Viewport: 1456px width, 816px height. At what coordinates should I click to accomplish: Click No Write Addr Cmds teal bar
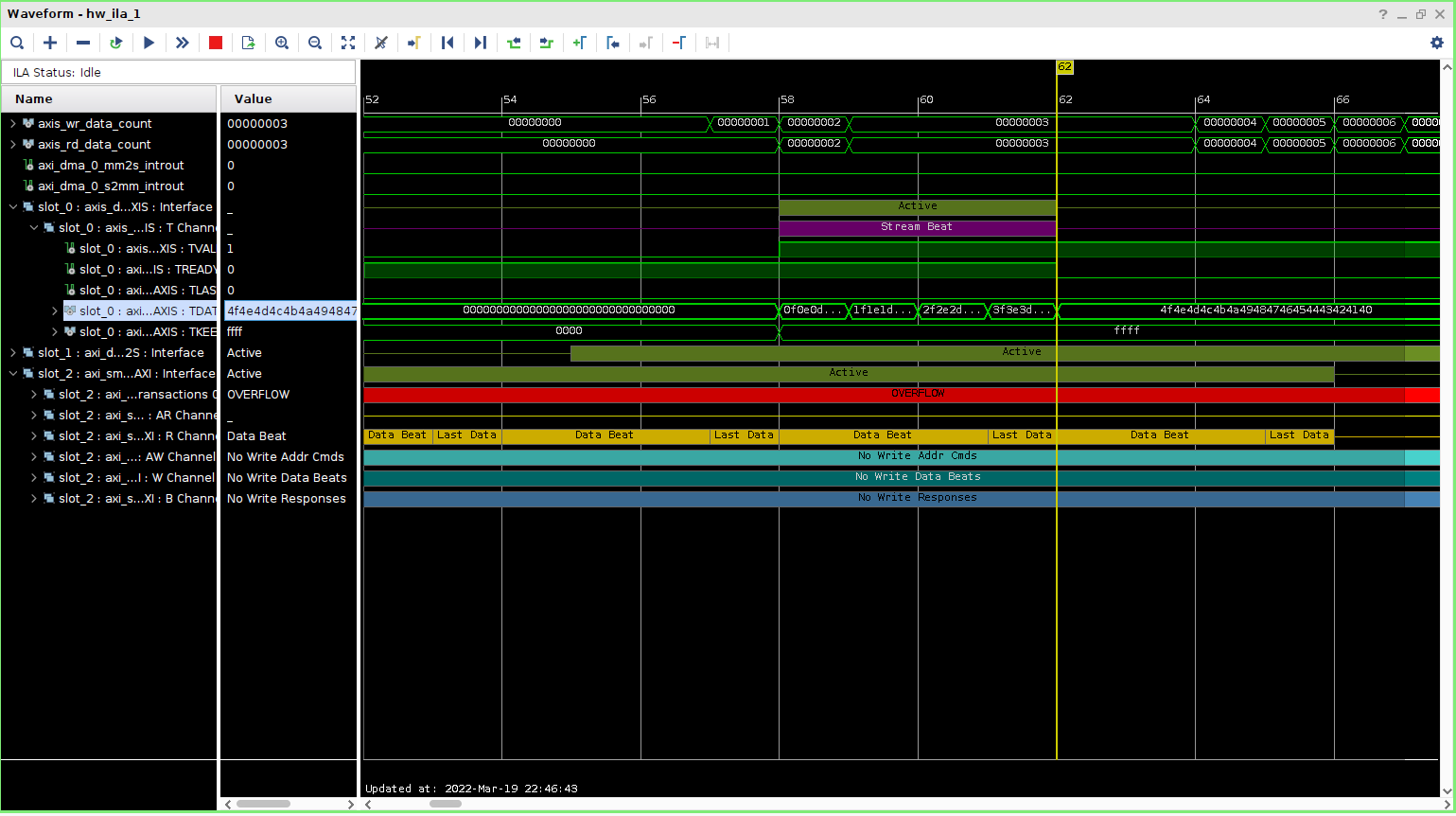click(x=902, y=456)
